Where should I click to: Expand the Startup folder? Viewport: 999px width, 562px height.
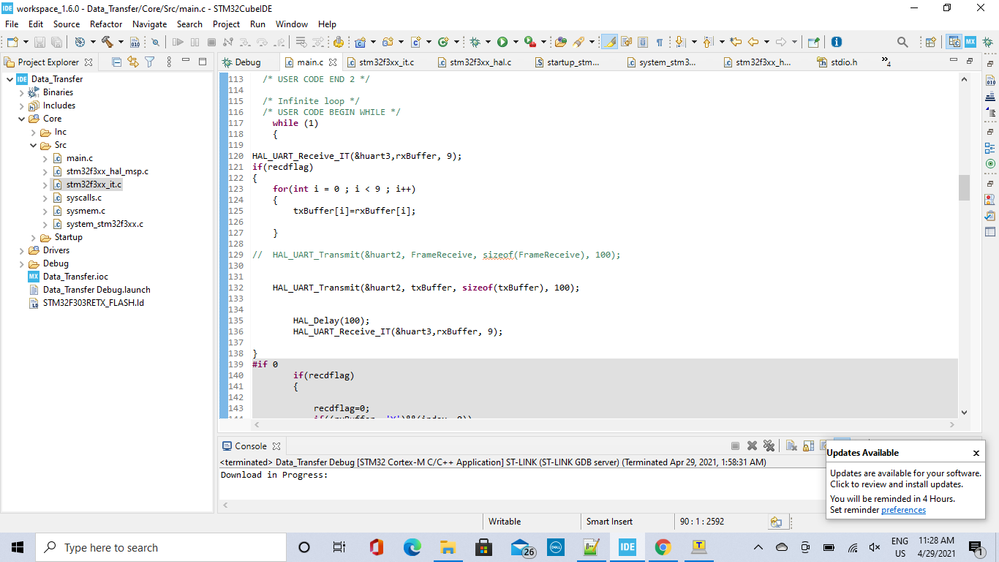(x=34, y=238)
